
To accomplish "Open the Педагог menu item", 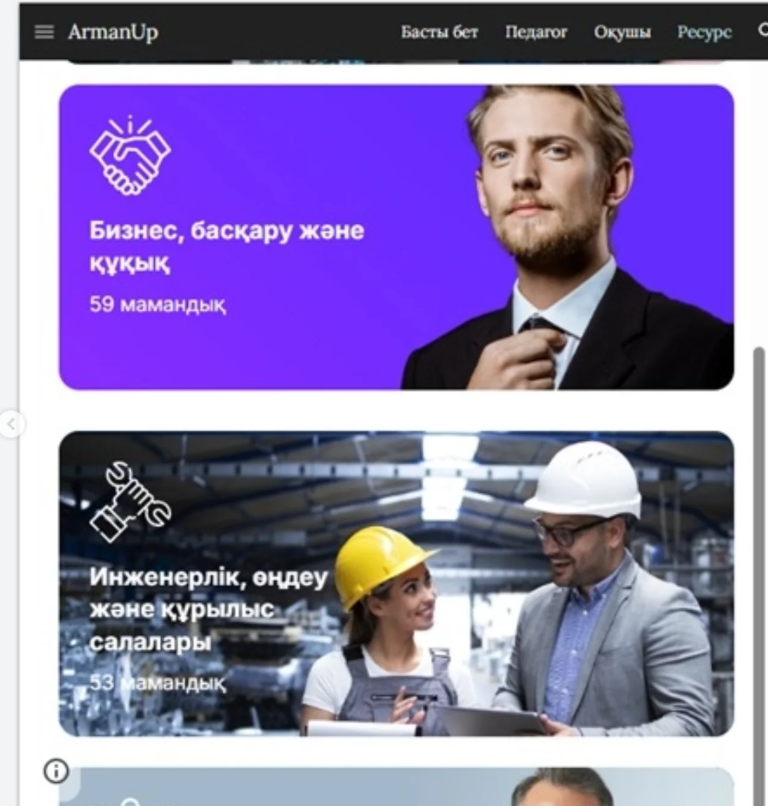I will 536,32.
